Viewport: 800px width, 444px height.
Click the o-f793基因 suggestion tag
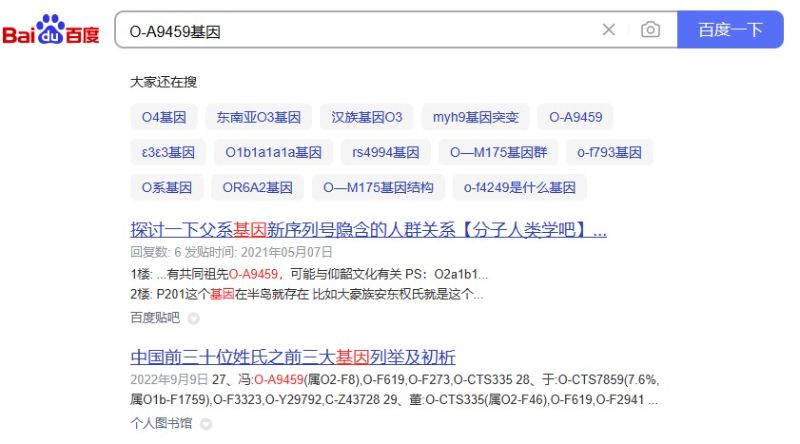(x=609, y=152)
